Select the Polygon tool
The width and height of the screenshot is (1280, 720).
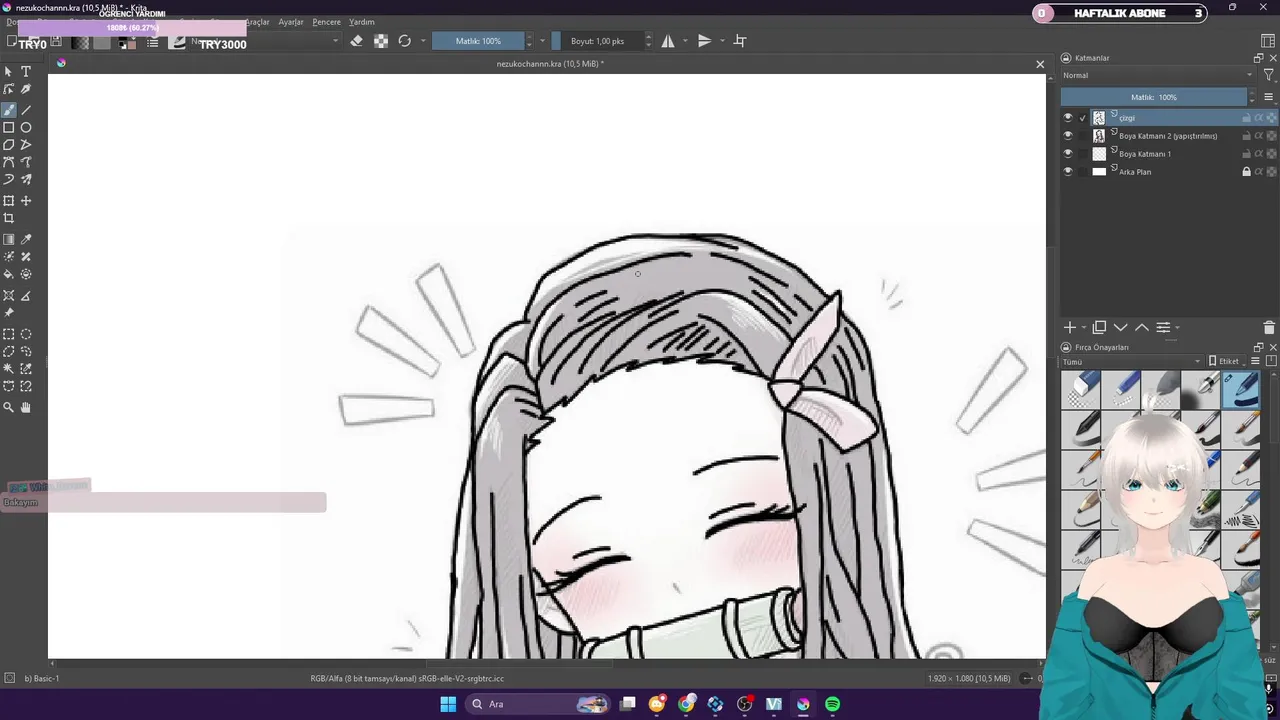point(9,145)
